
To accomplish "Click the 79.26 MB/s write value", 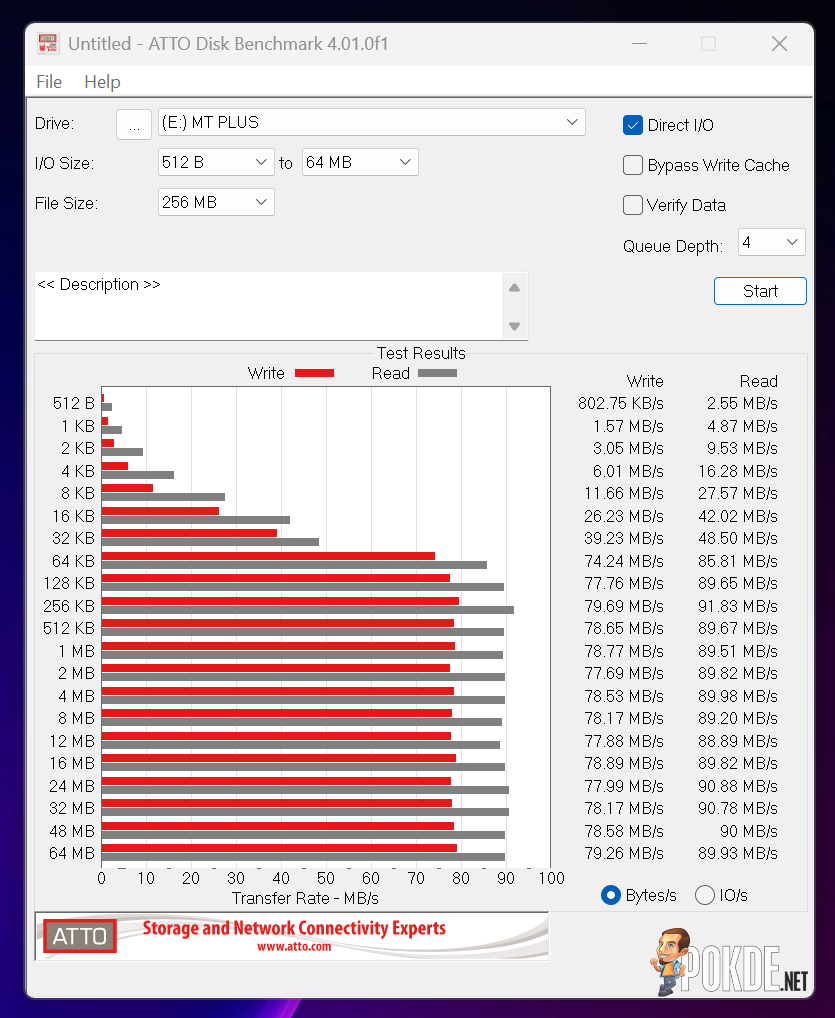I will point(624,854).
